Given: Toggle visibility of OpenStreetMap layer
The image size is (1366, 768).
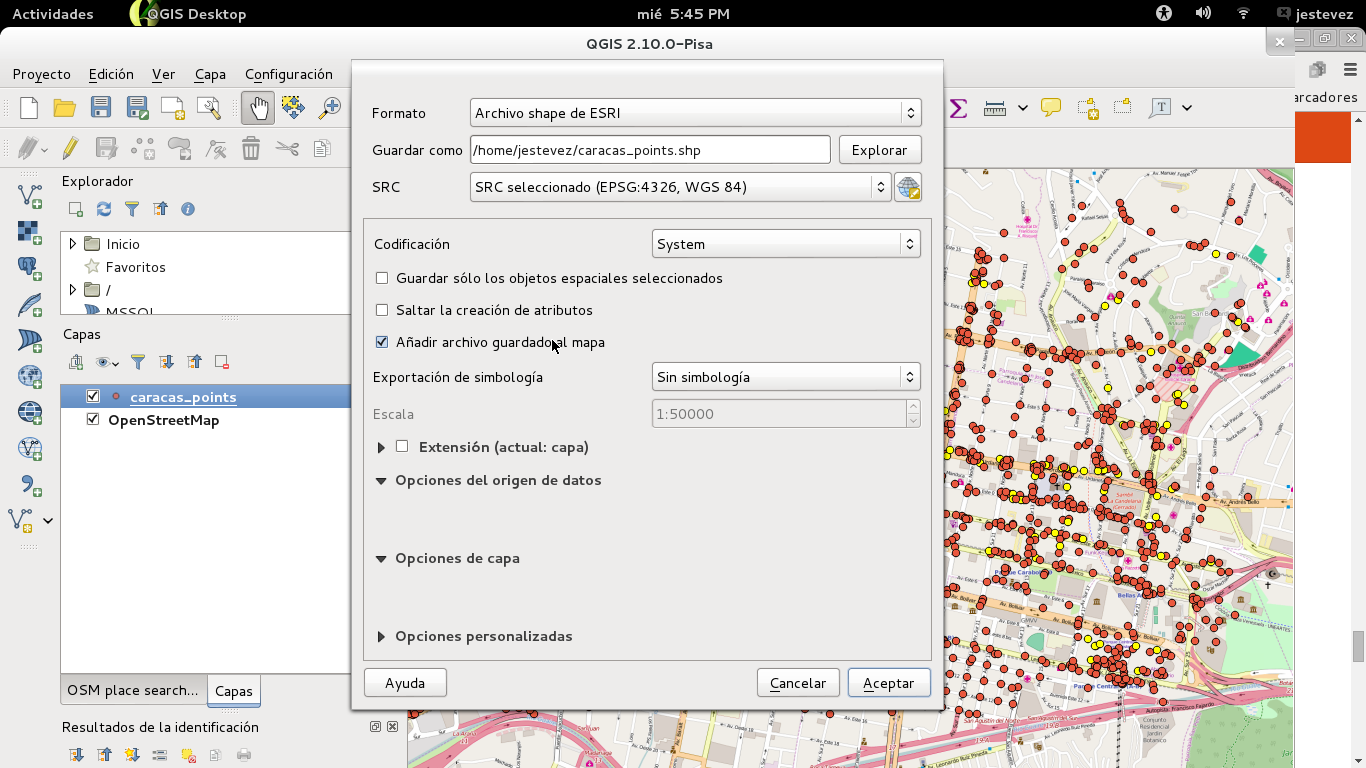Looking at the screenshot, I should (93, 419).
